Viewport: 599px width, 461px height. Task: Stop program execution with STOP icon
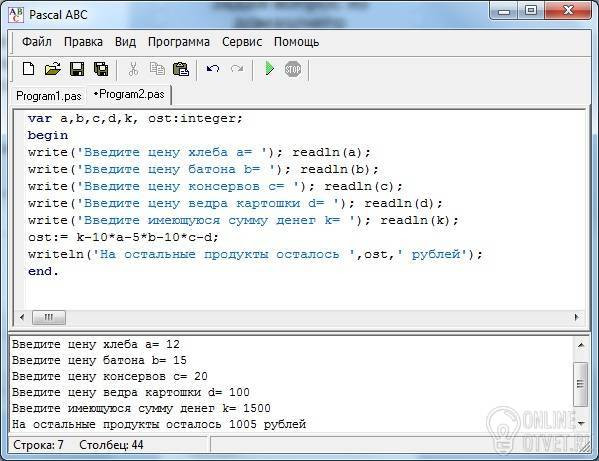(293, 69)
